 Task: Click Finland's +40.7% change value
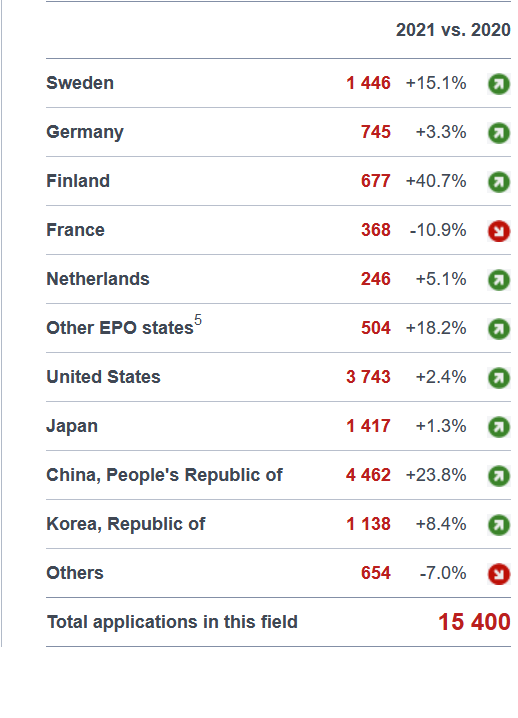click(436, 181)
